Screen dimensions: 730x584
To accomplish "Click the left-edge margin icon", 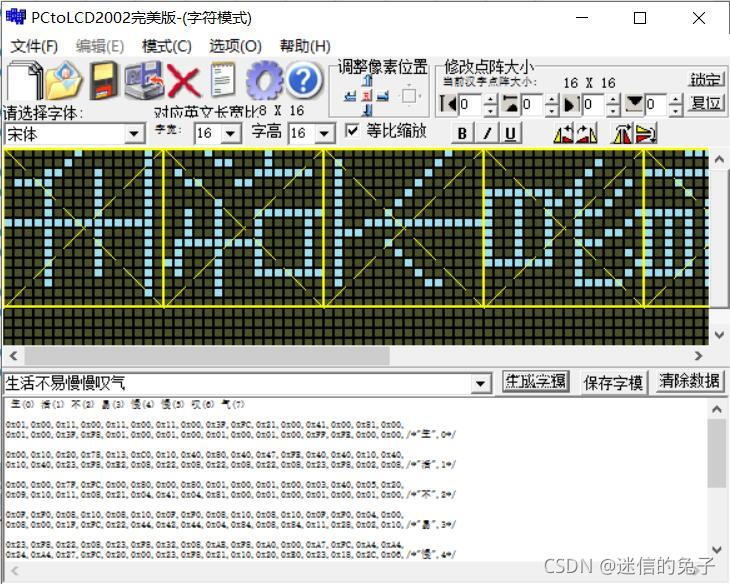I will [x=448, y=104].
